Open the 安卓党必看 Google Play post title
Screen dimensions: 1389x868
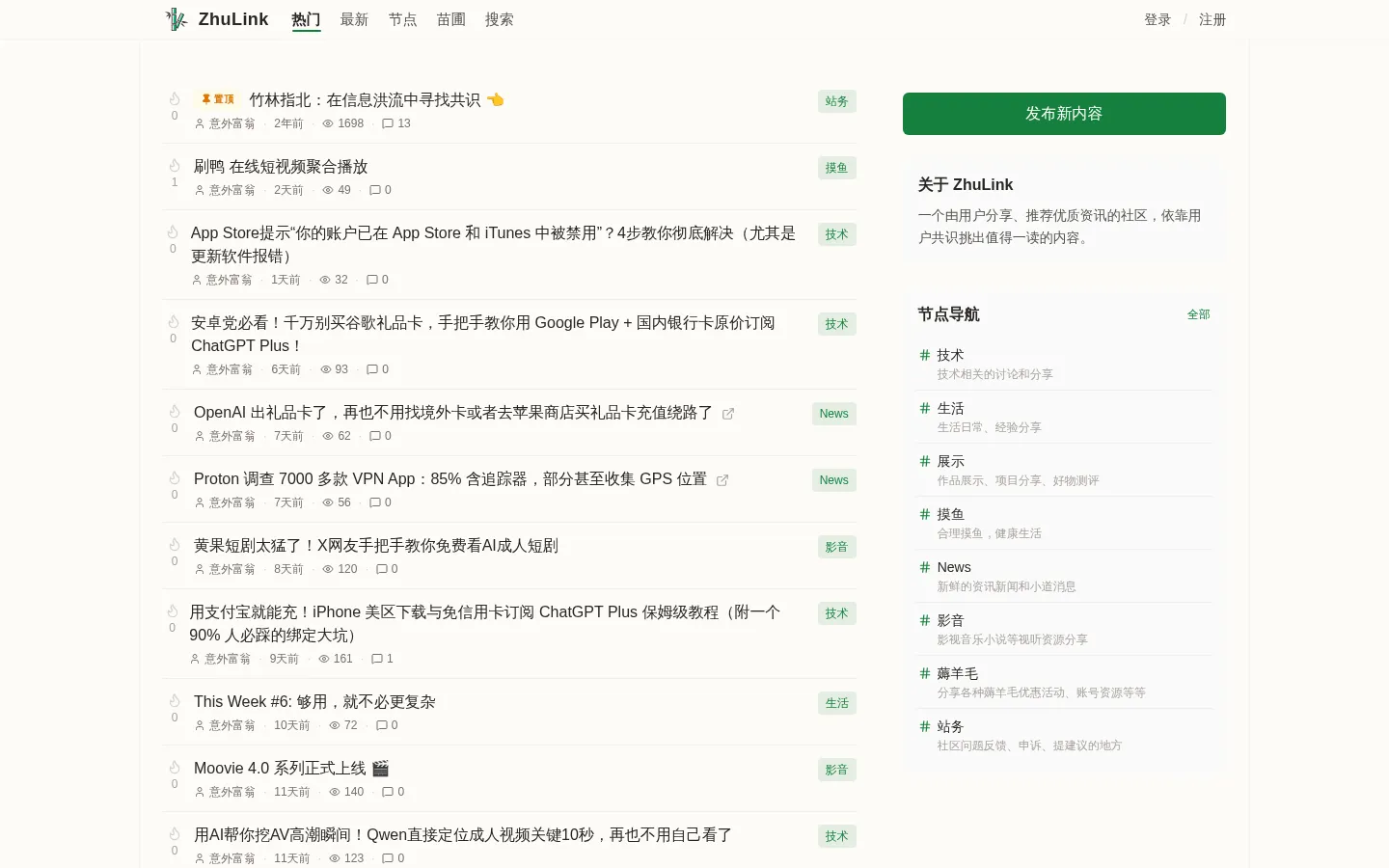tap(482, 334)
